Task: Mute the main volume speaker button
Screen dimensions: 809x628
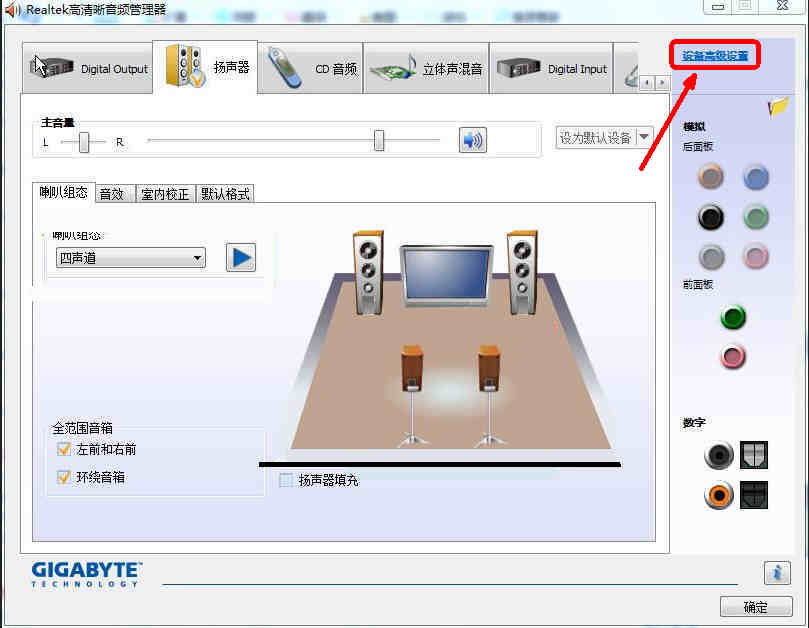Action: pos(472,140)
